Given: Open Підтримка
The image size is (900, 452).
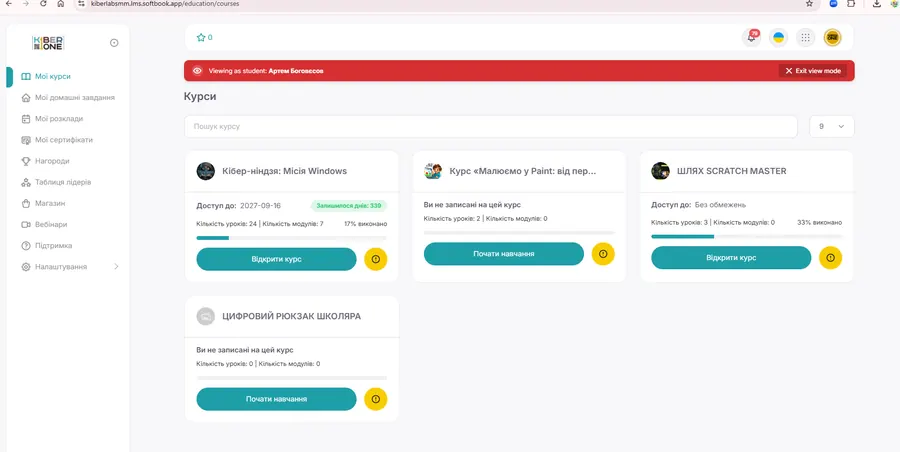Looking at the screenshot, I should pos(46,245).
